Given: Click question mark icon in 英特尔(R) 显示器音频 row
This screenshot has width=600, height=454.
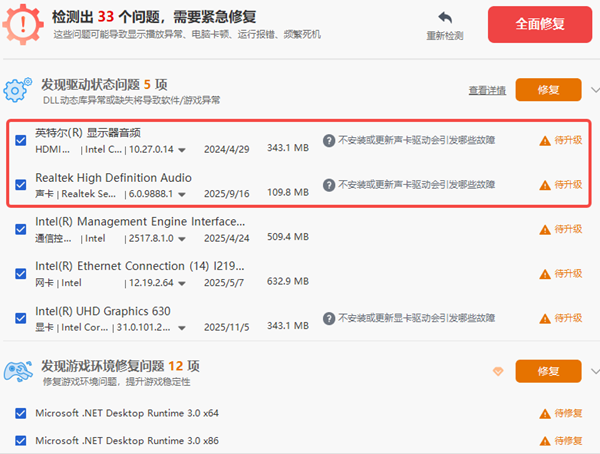Looking at the screenshot, I should (x=328, y=141).
